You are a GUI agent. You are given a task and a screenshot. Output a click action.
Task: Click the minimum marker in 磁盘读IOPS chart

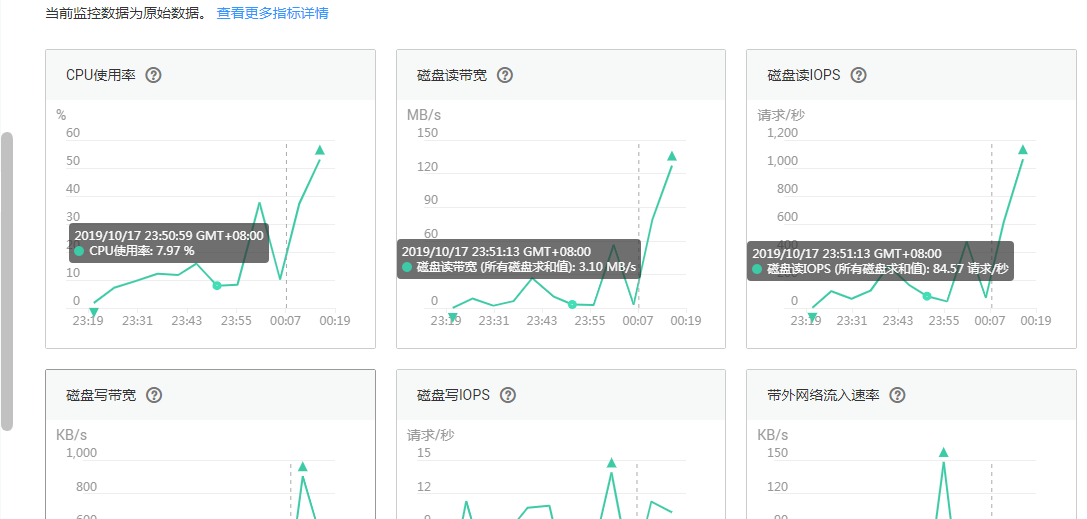coord(812,317)
